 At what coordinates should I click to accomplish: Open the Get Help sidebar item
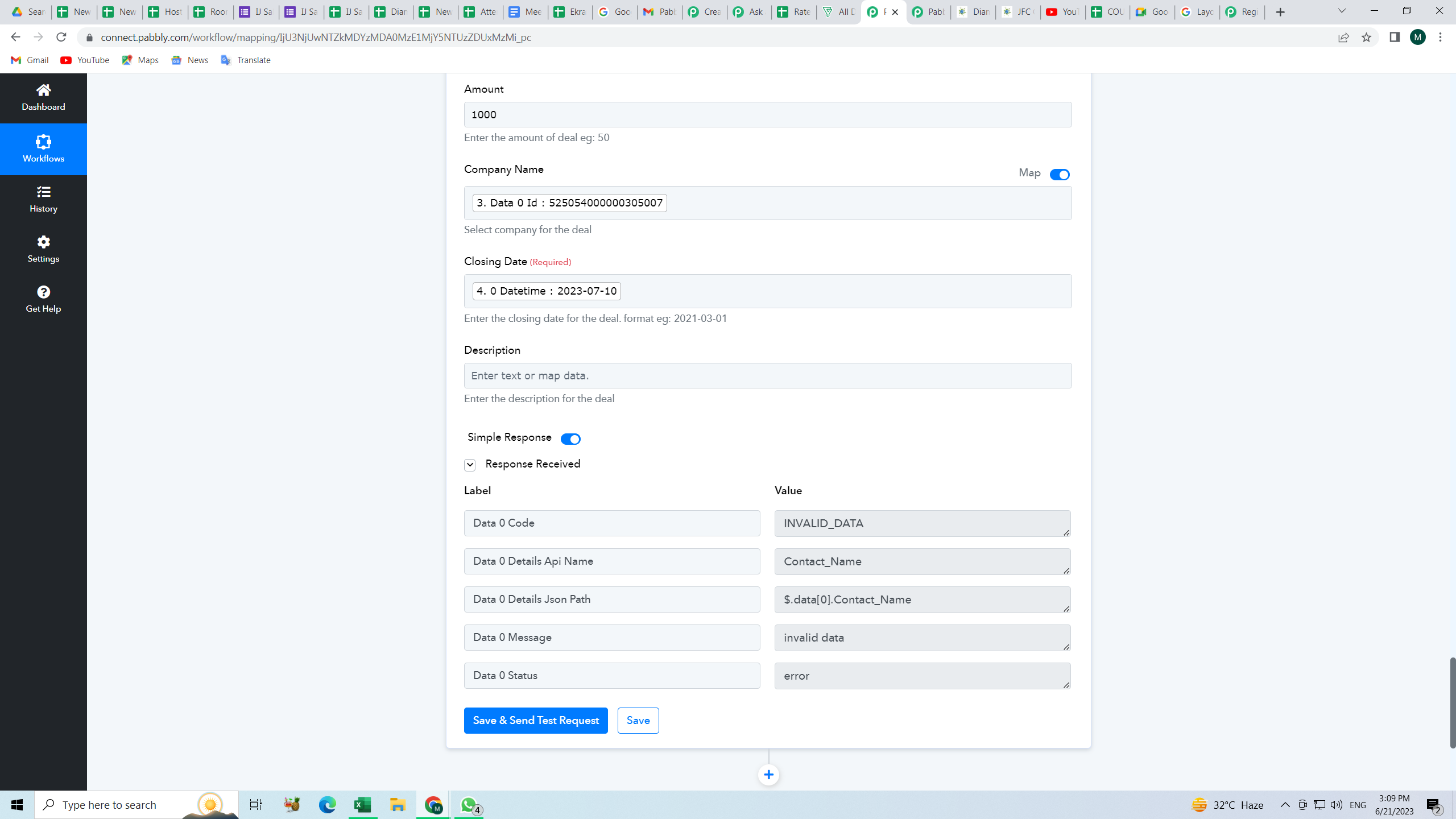(x=43, y=300)
